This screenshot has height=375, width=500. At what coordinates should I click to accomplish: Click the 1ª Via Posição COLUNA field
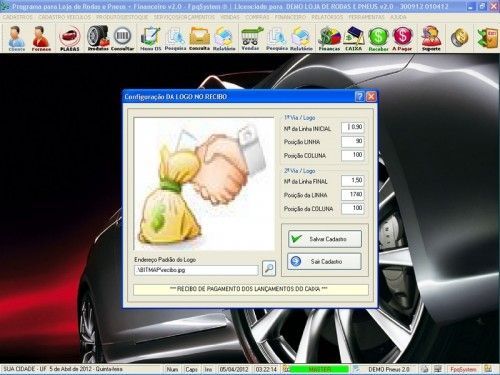(353, 155)
